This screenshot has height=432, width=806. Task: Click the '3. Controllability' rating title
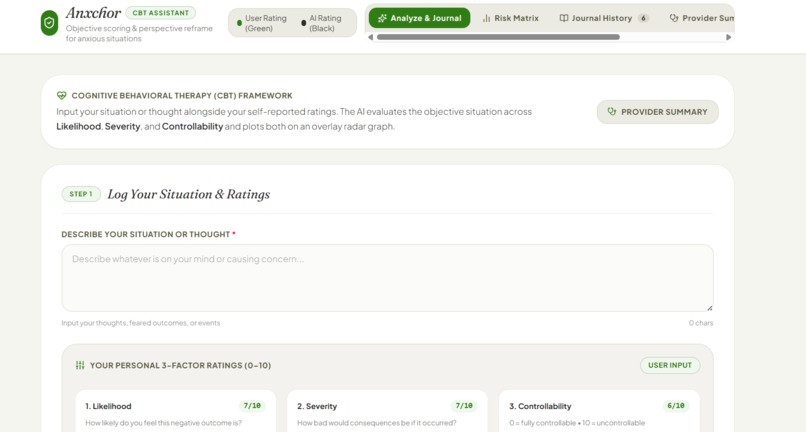tap(540, 406)
